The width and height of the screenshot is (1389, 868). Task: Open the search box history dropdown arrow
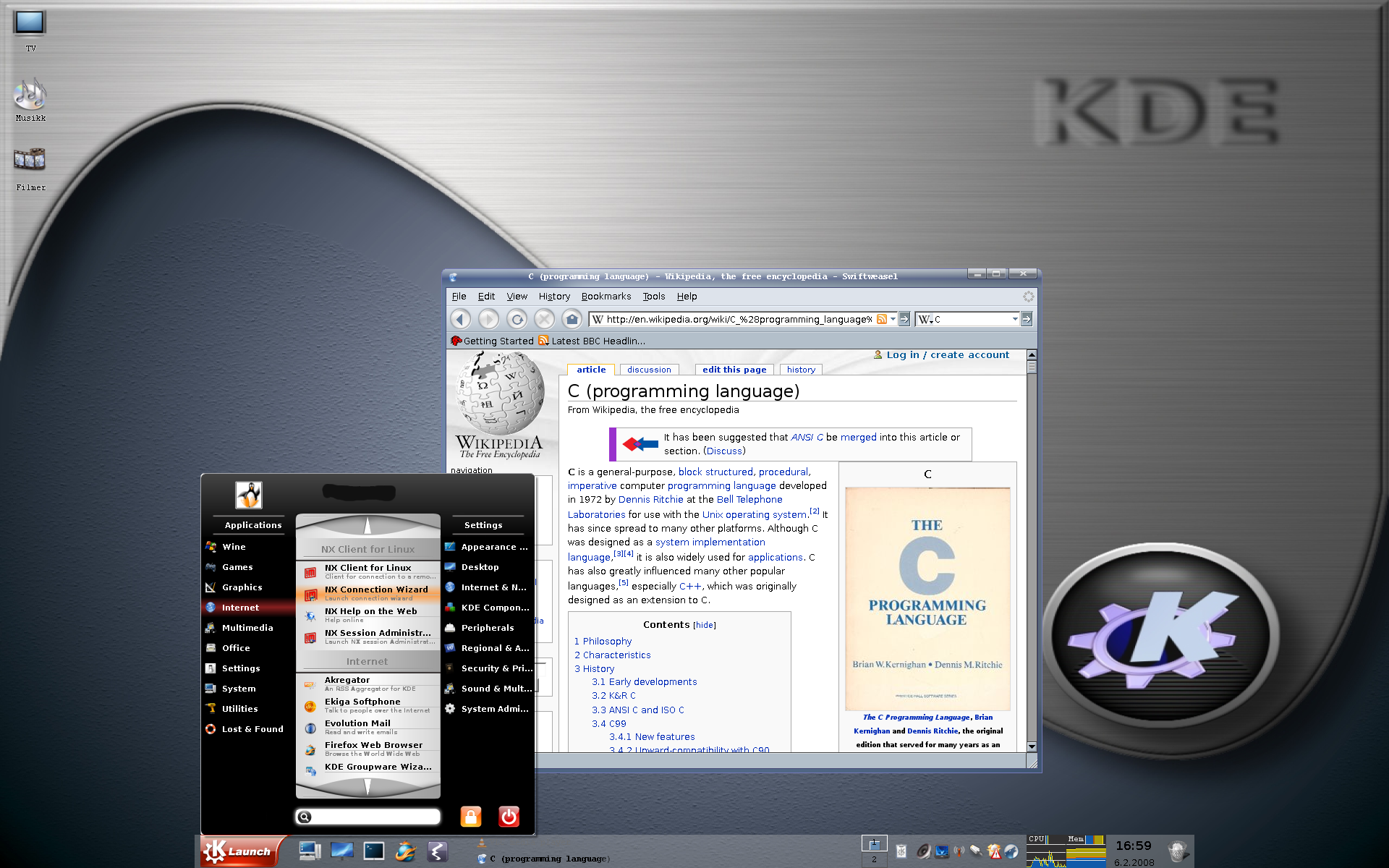(1015, 319)
